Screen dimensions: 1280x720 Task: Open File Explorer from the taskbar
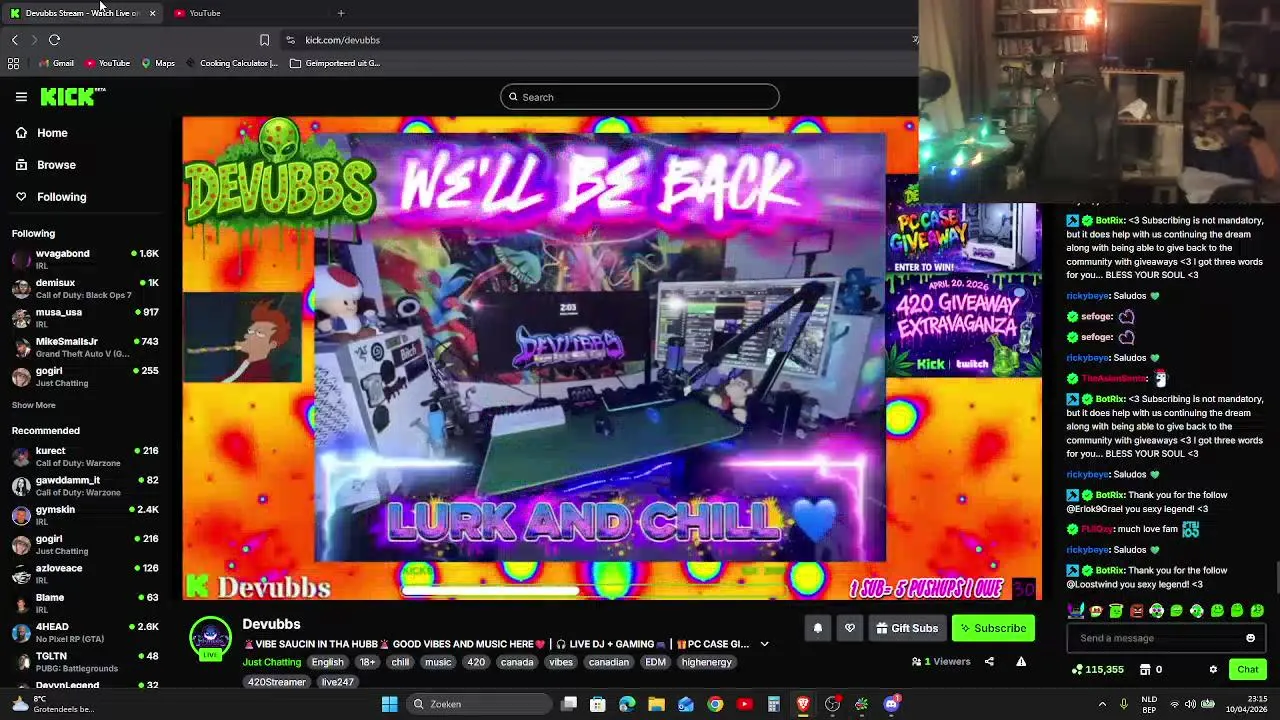click(x=656, y=704)
